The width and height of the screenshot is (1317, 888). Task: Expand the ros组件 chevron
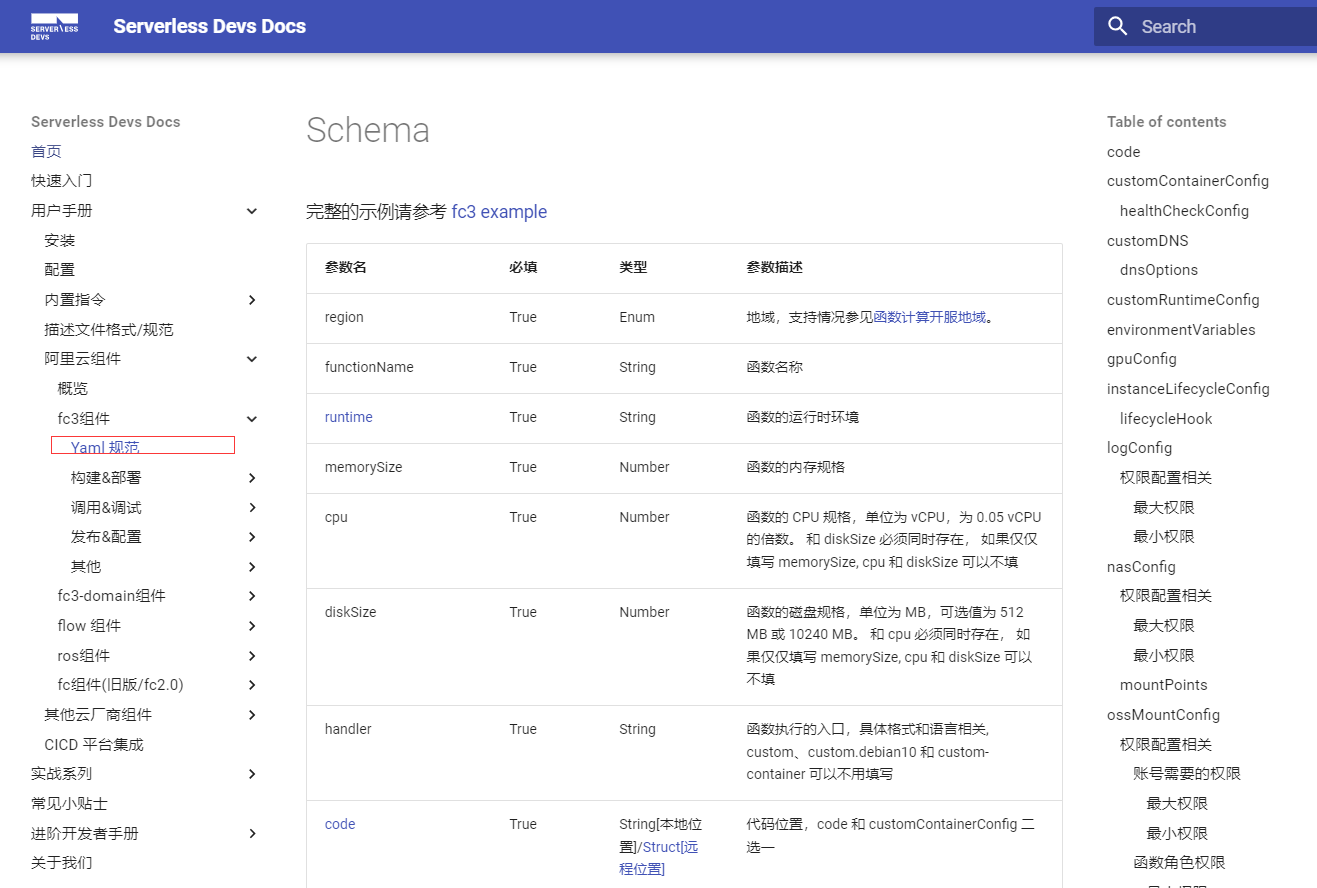click(x=252, y=656)
